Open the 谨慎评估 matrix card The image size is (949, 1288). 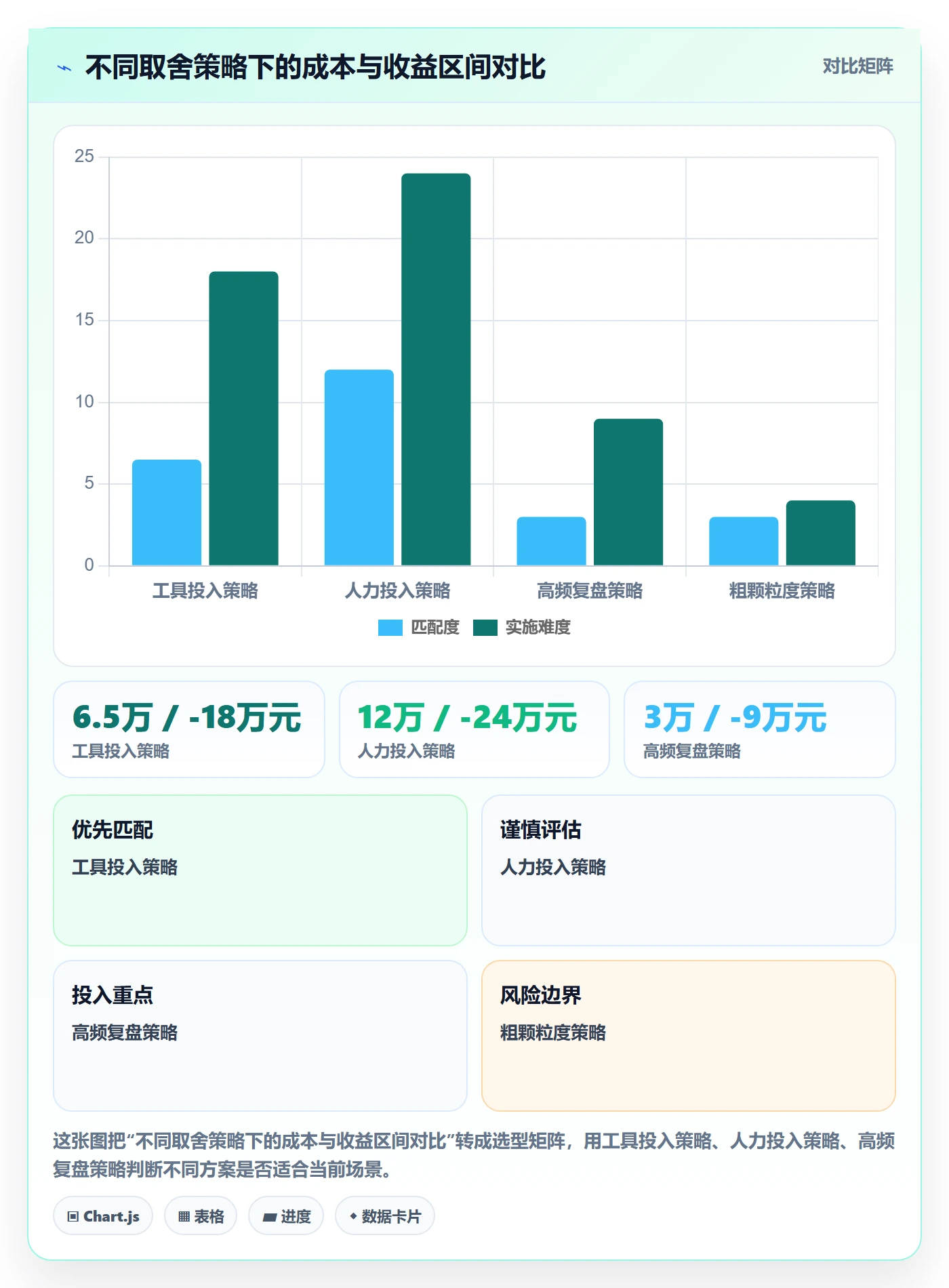tap(689, 870)
